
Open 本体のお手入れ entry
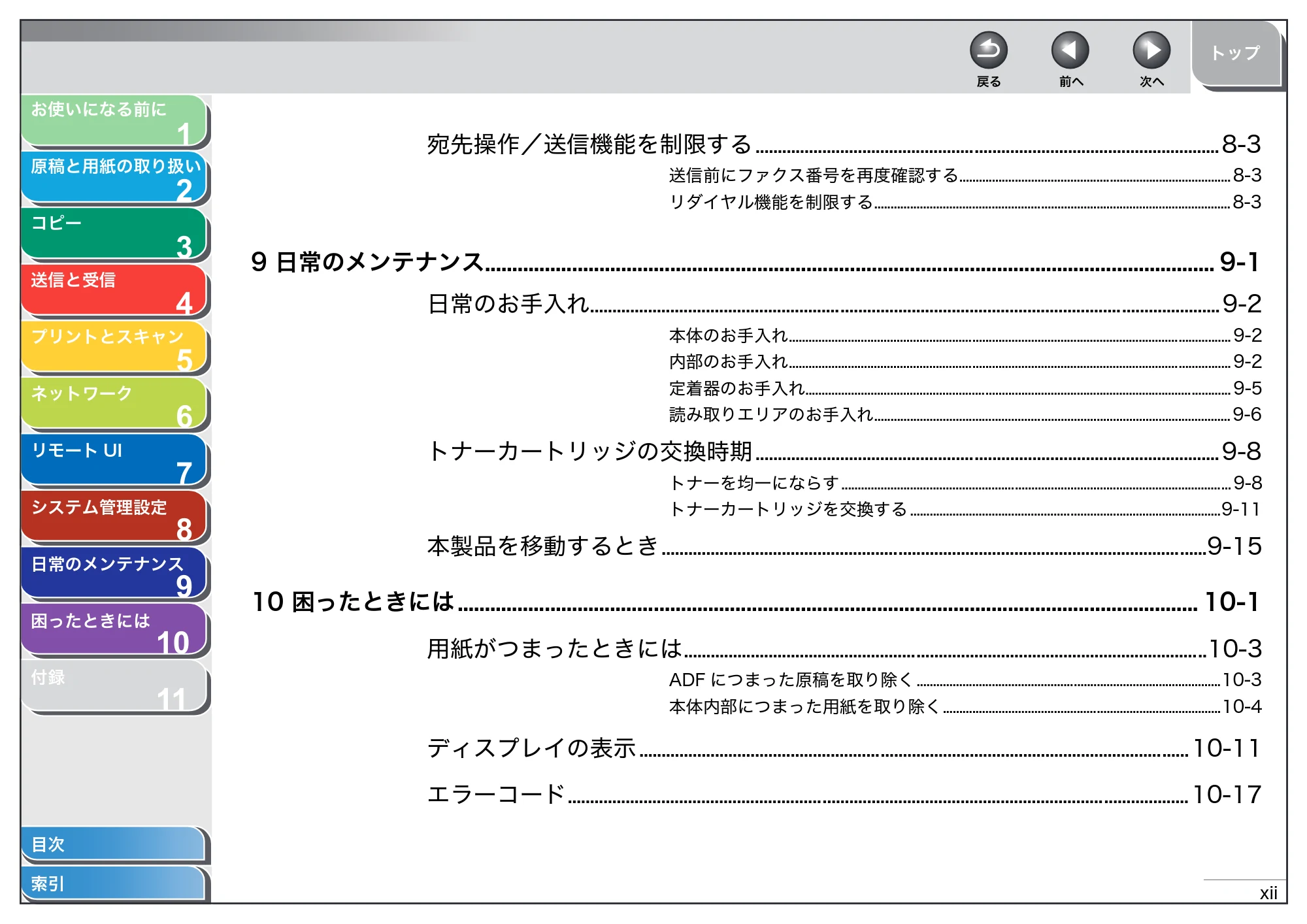point(965,335)
